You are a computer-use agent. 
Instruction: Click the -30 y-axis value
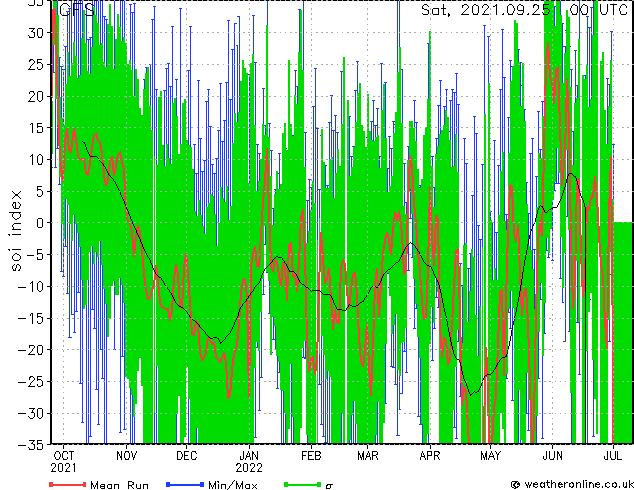[31, 413]
